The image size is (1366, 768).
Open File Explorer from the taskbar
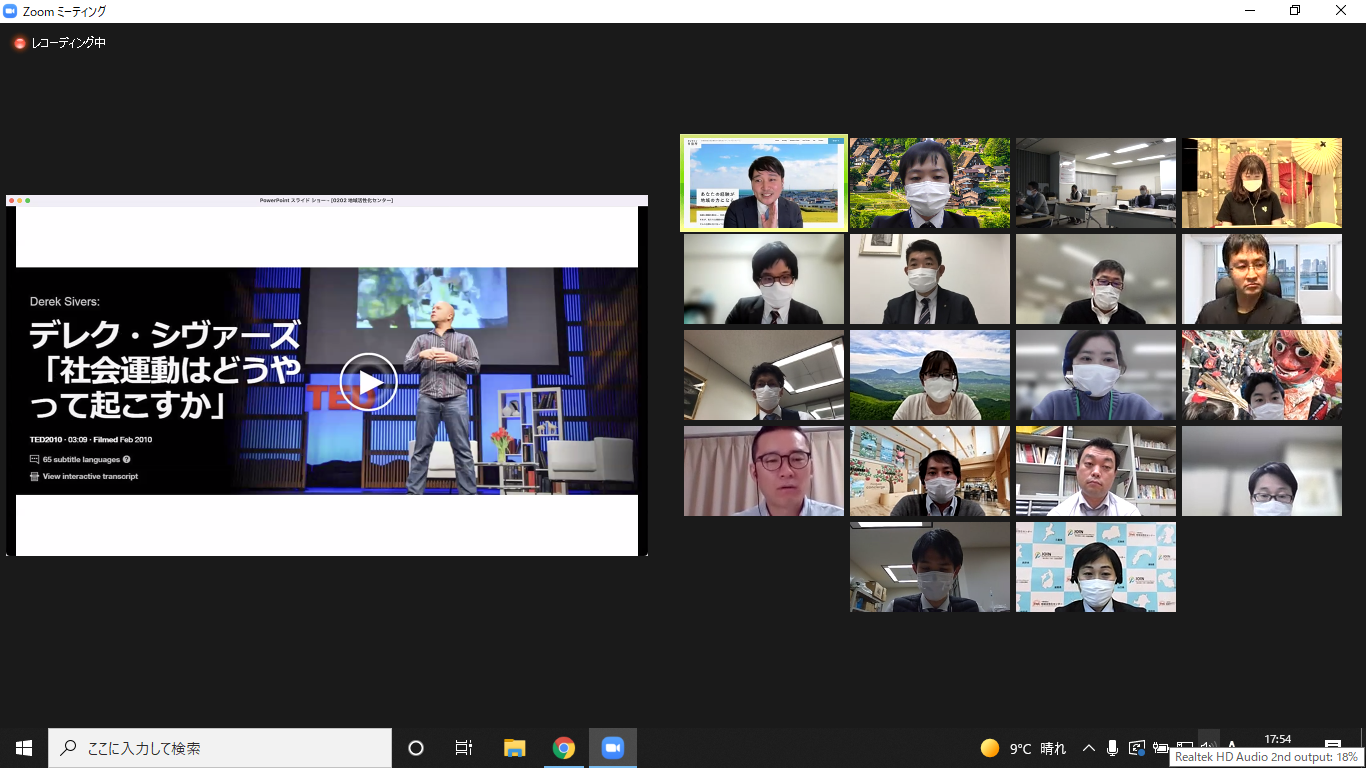(x=515, y=748)
